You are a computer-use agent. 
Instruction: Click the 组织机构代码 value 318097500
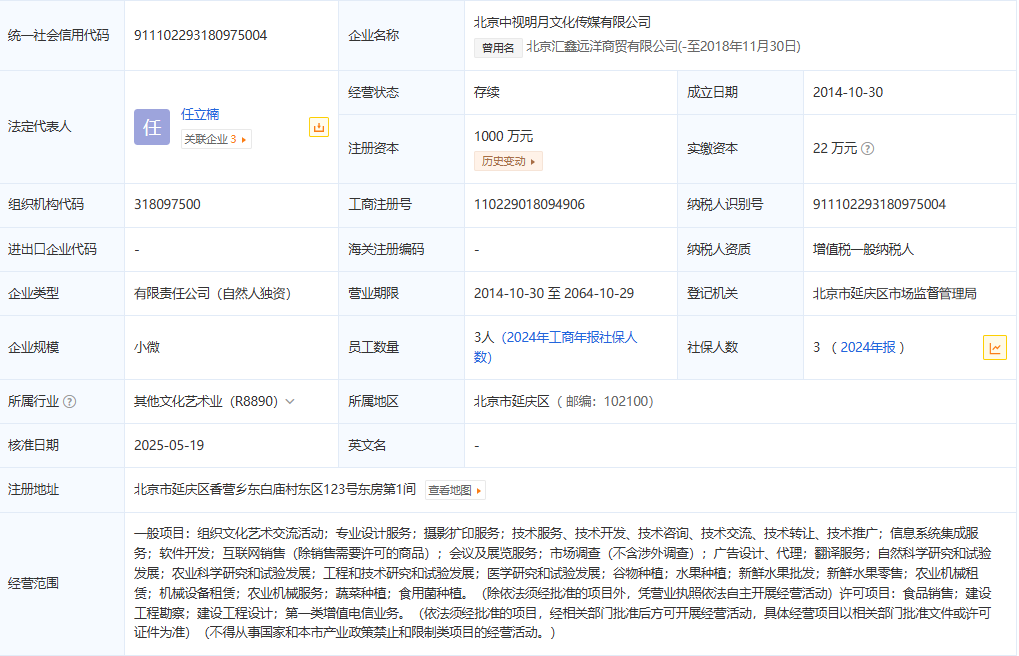click(167, 204)
